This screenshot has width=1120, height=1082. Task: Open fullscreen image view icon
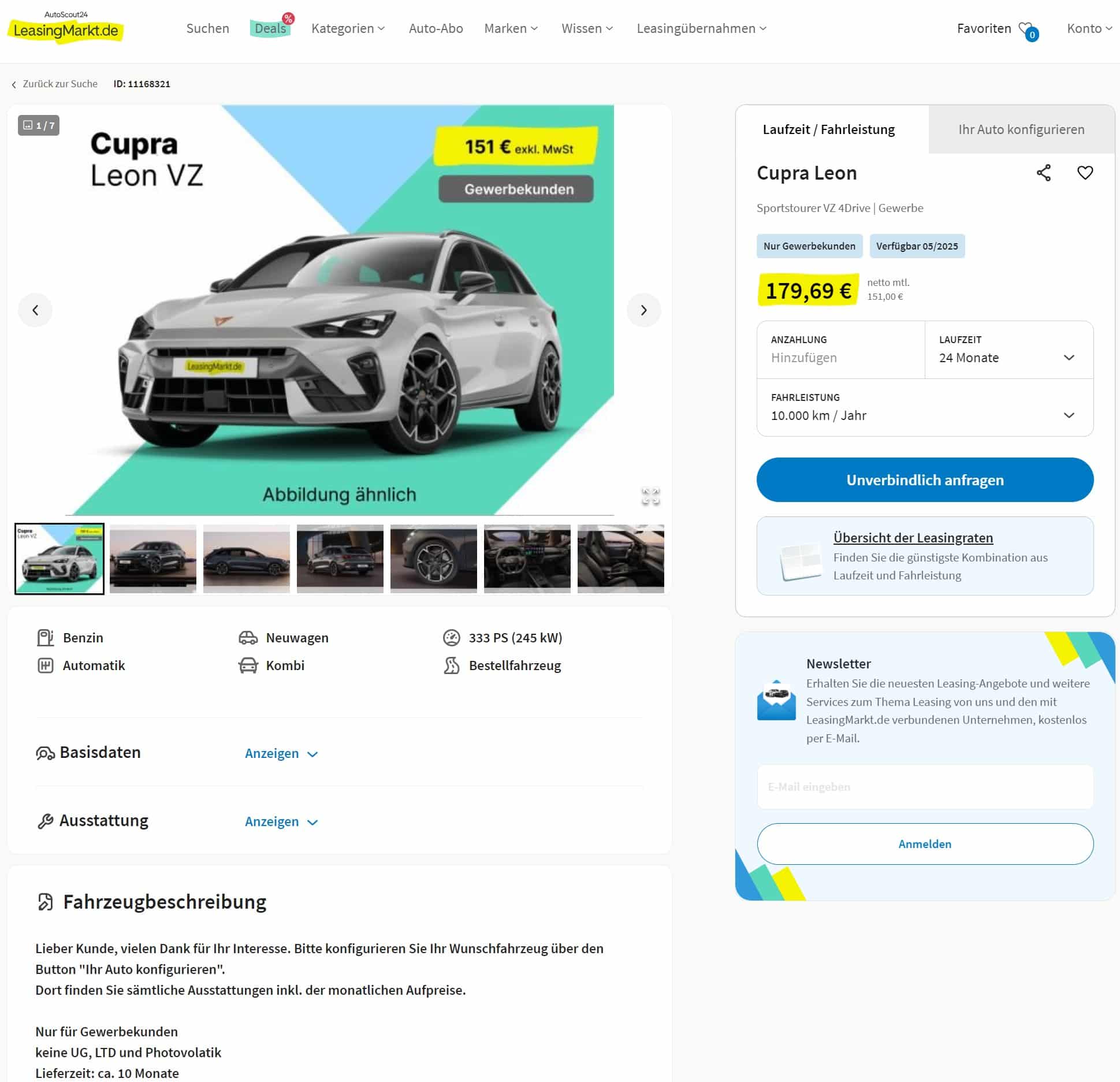(x=650, y=496)
